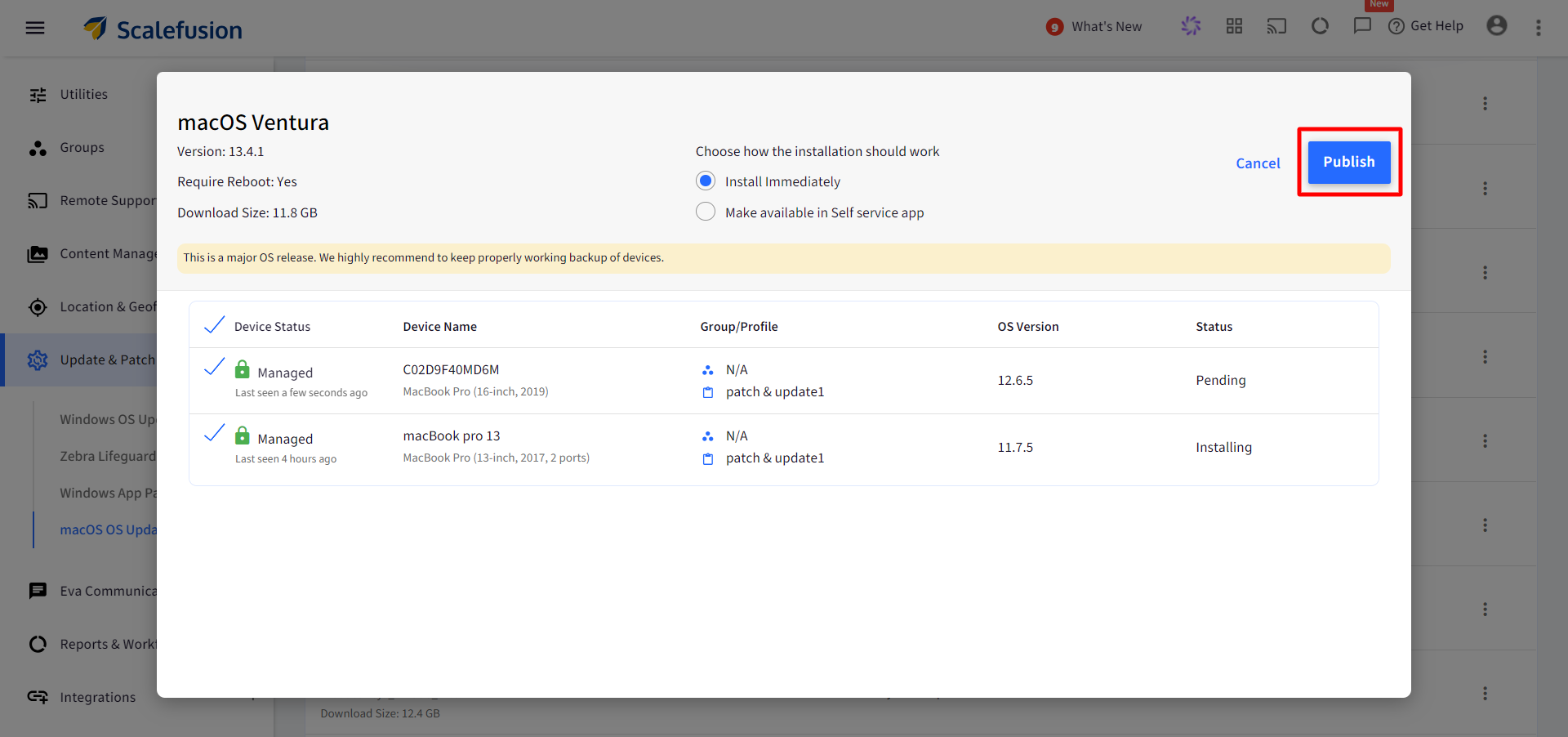
Task: Click Version 13.4.1 text
Action: 220,151
